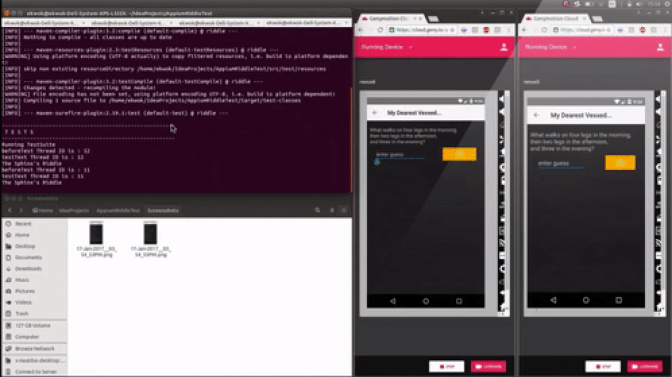Tap the recent apps square on left device
The width and height of the screenshot is (672, 377).
point(459,301)
